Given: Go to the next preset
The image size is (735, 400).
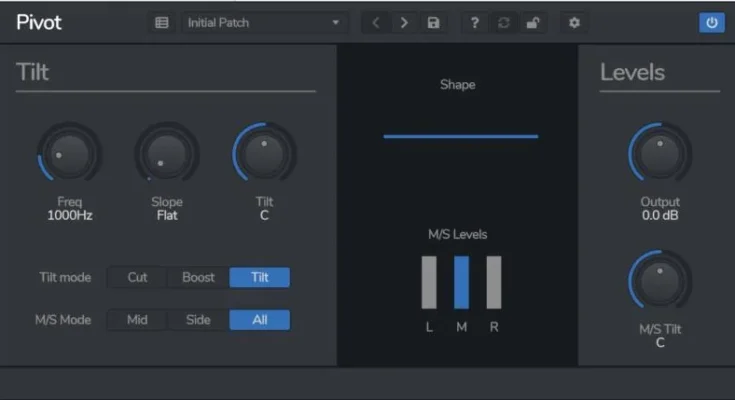Looking at the screenshot, I should tap(404, 23).
